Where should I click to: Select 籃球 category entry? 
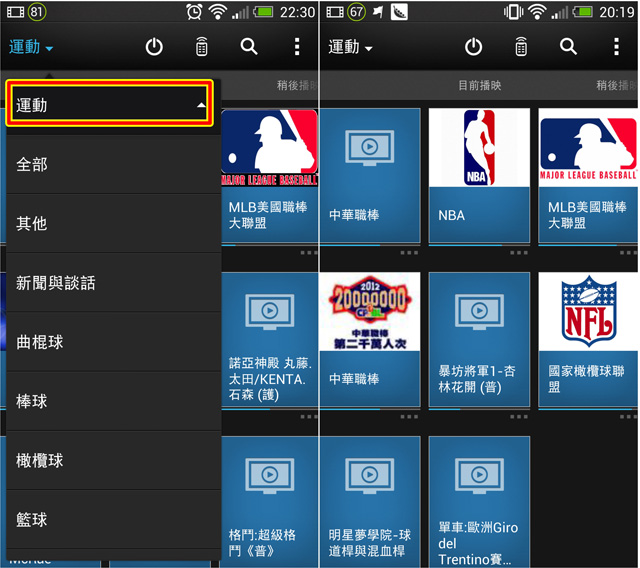coord(113,519)
